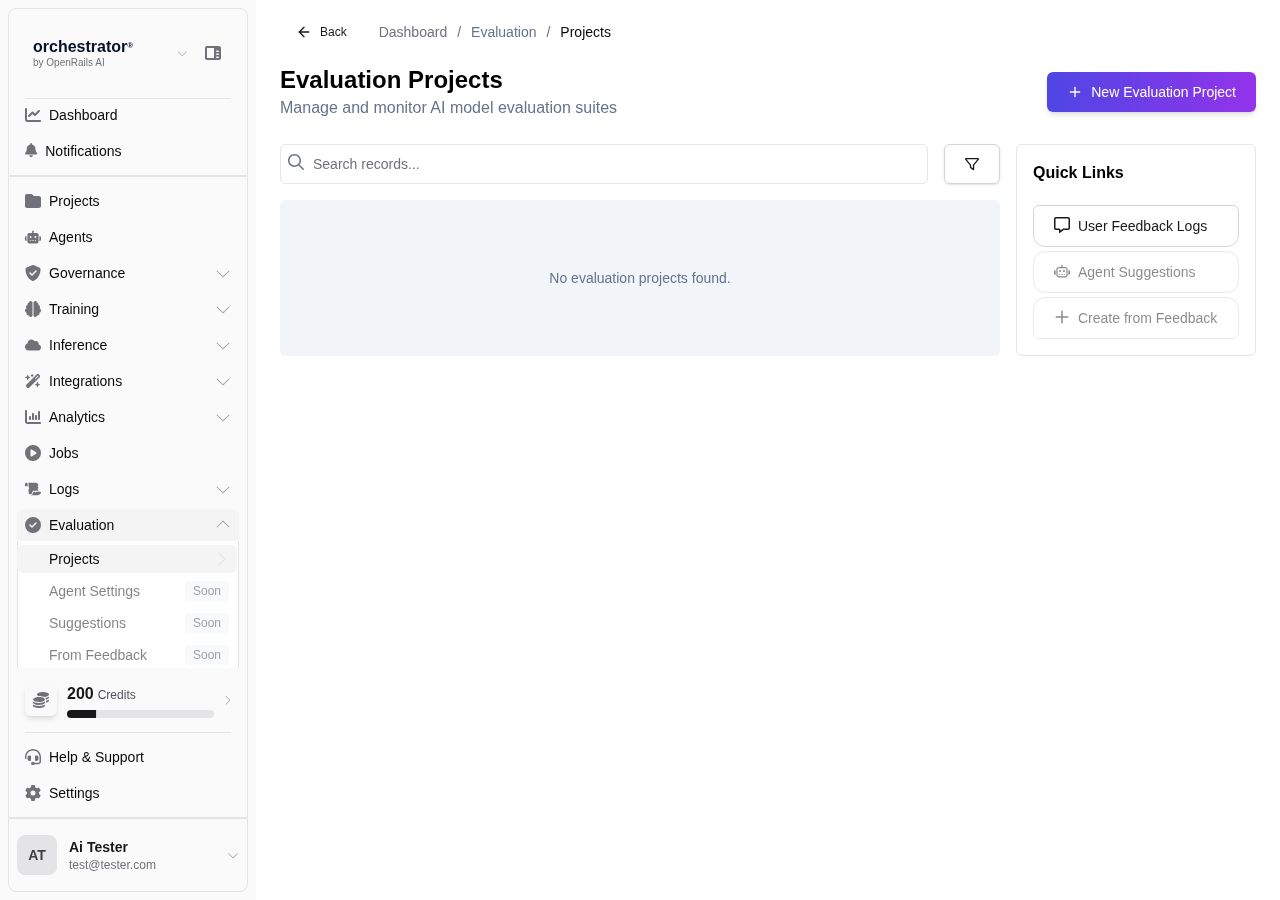Open the Evaluation breadcrumb link
Viewport: 1280px width, 900px height.
[503, 32]
